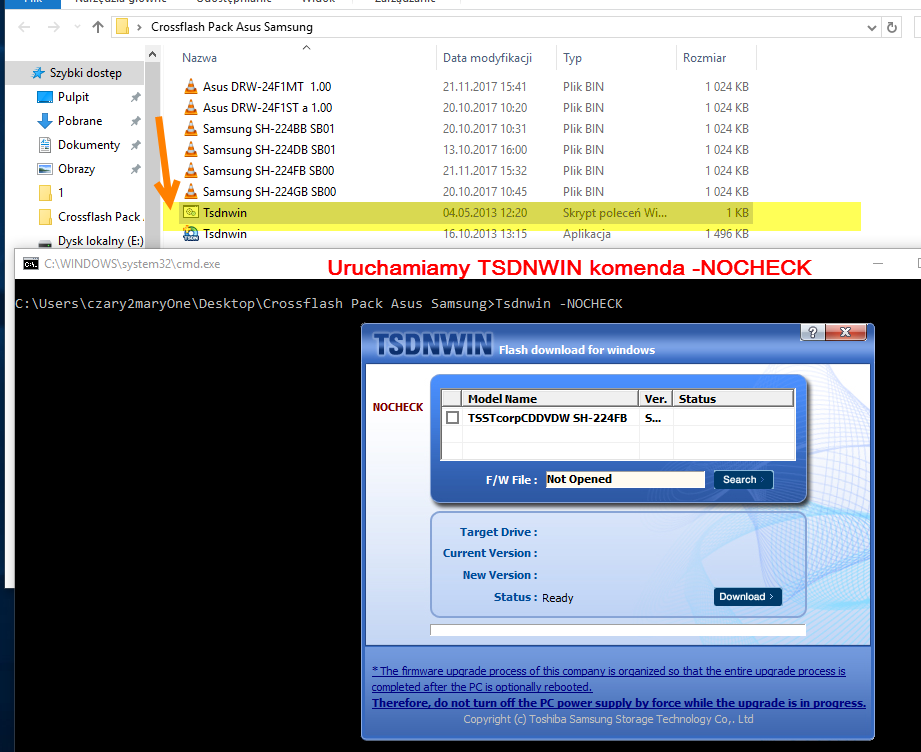Open Crossflash Pack folder in sidebar
Screen dimensions: 921x752
click(45, 217)
